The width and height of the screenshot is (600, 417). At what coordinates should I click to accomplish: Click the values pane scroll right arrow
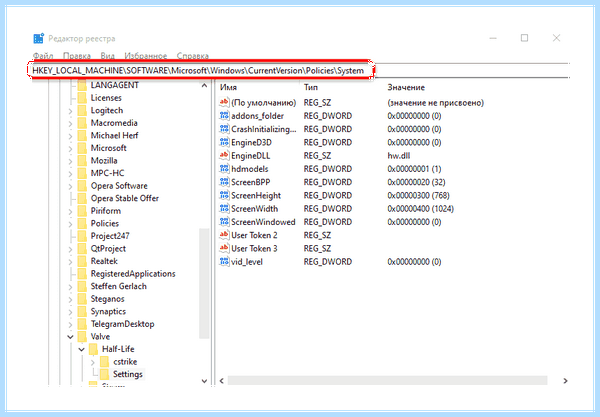(565, 381)
